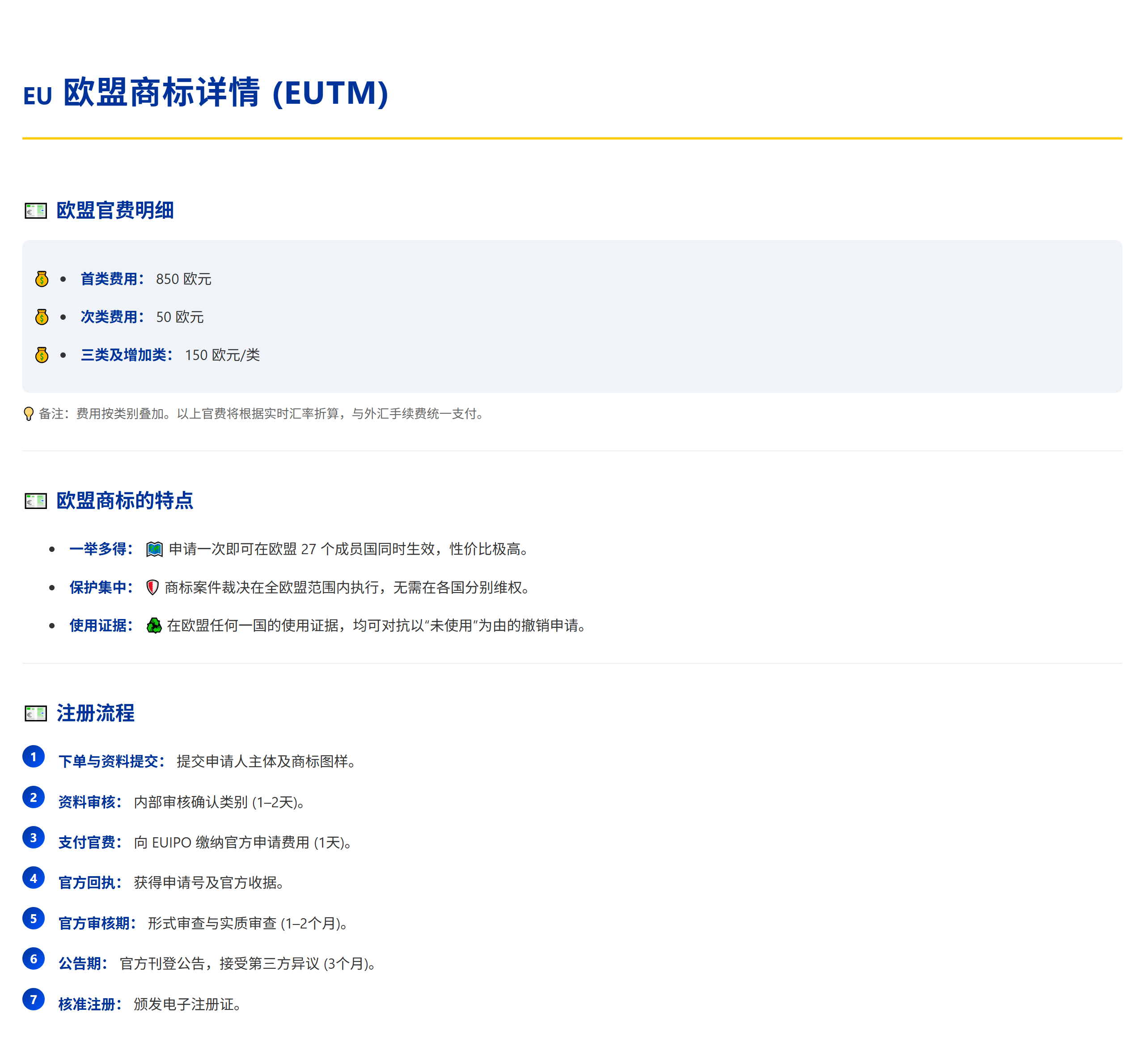1138x1064 pixels.
Task: Click the 欧盟官费明细 section heading
Action: point(115,210)
